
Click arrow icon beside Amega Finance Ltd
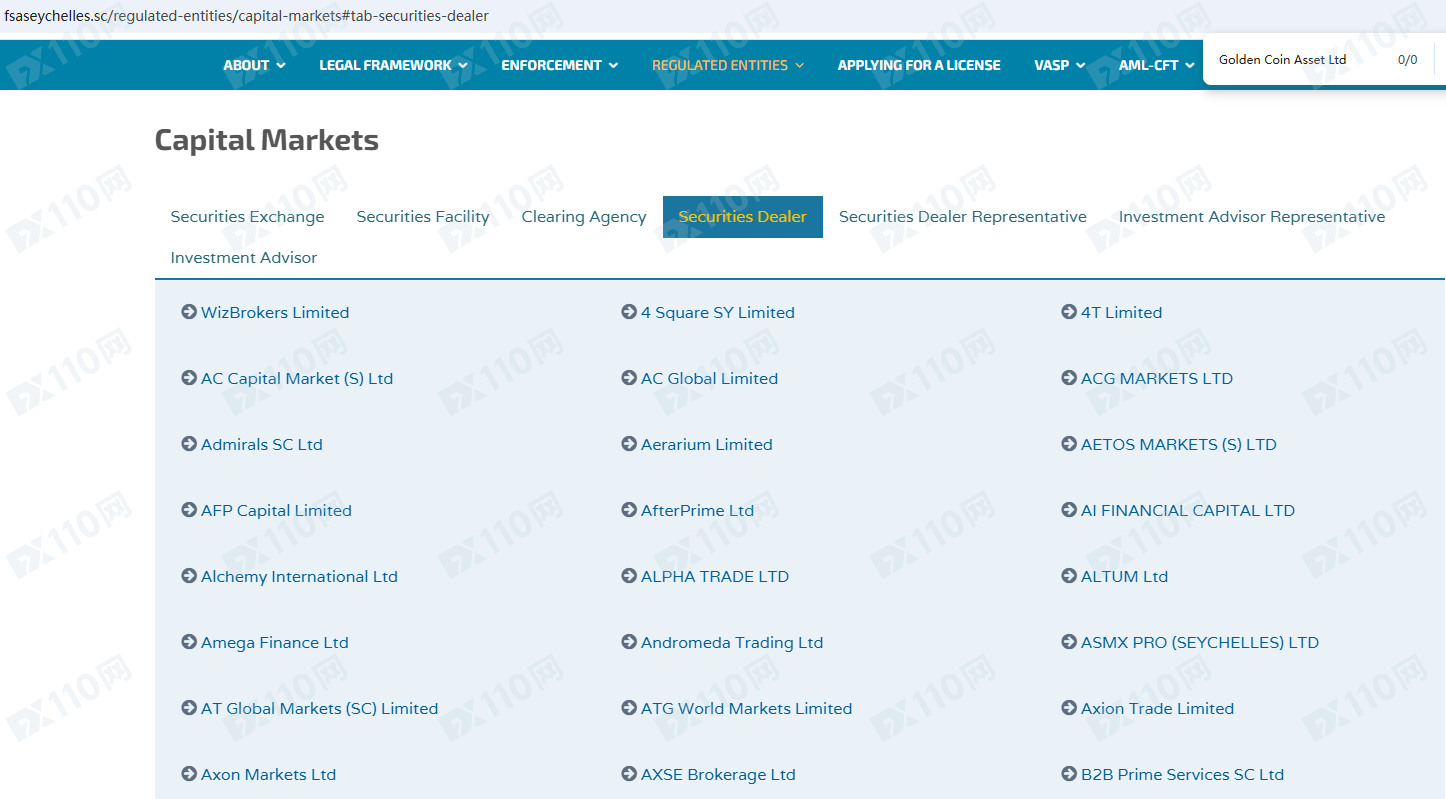189,642
